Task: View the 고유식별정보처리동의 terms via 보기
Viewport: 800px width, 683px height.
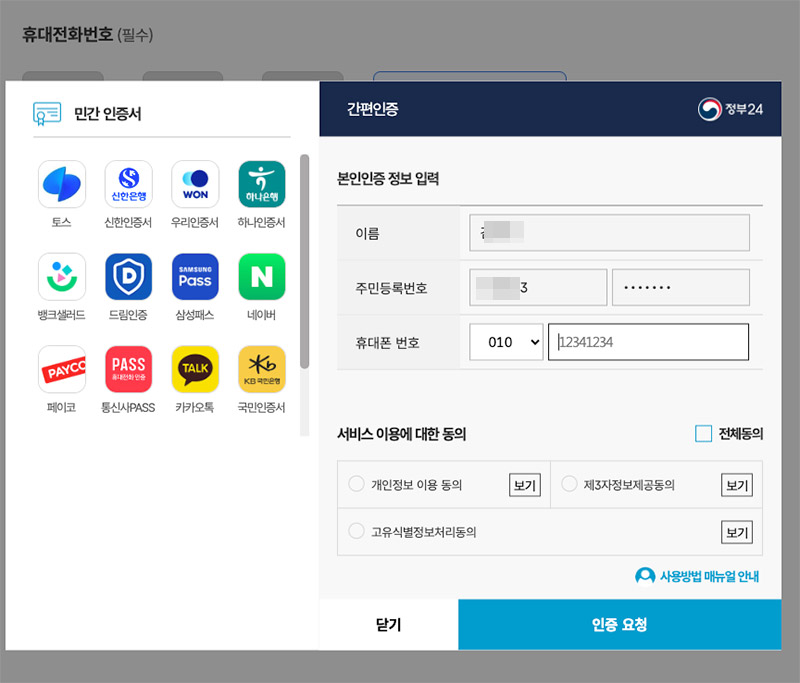Action: point(737,533)
